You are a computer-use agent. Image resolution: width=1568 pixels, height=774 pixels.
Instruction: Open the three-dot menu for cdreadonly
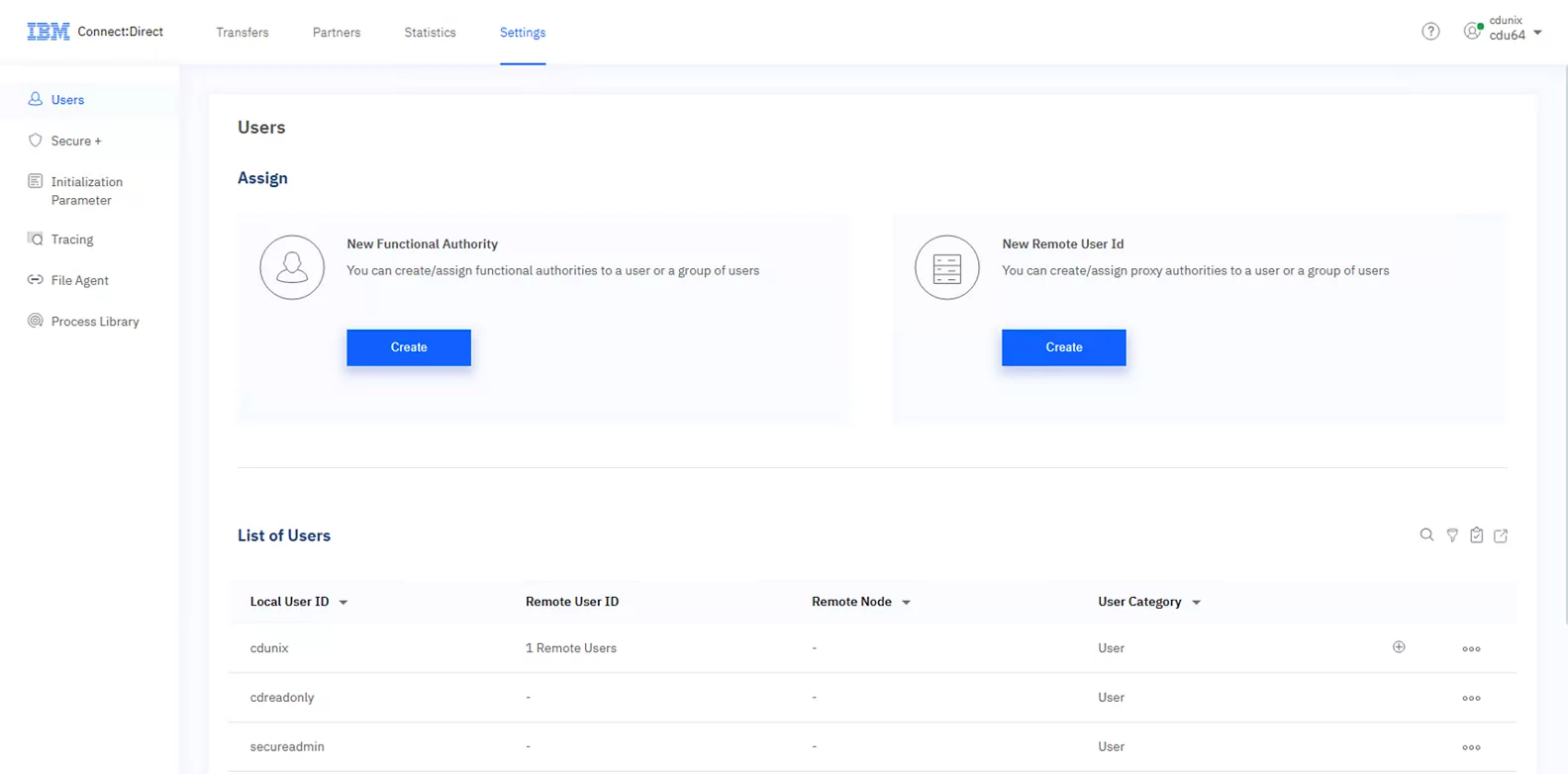point(1471,698)
